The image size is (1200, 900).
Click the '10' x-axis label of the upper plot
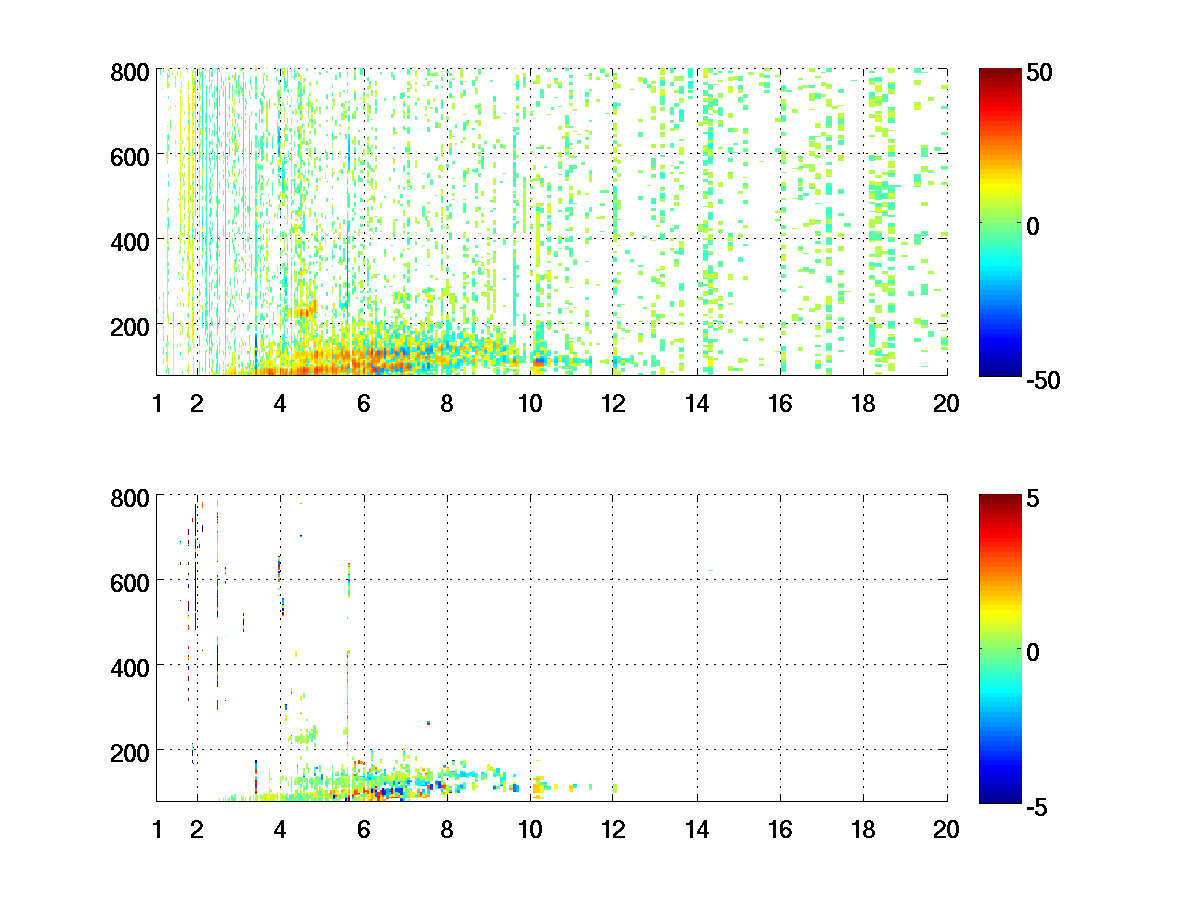coord(530,403)
